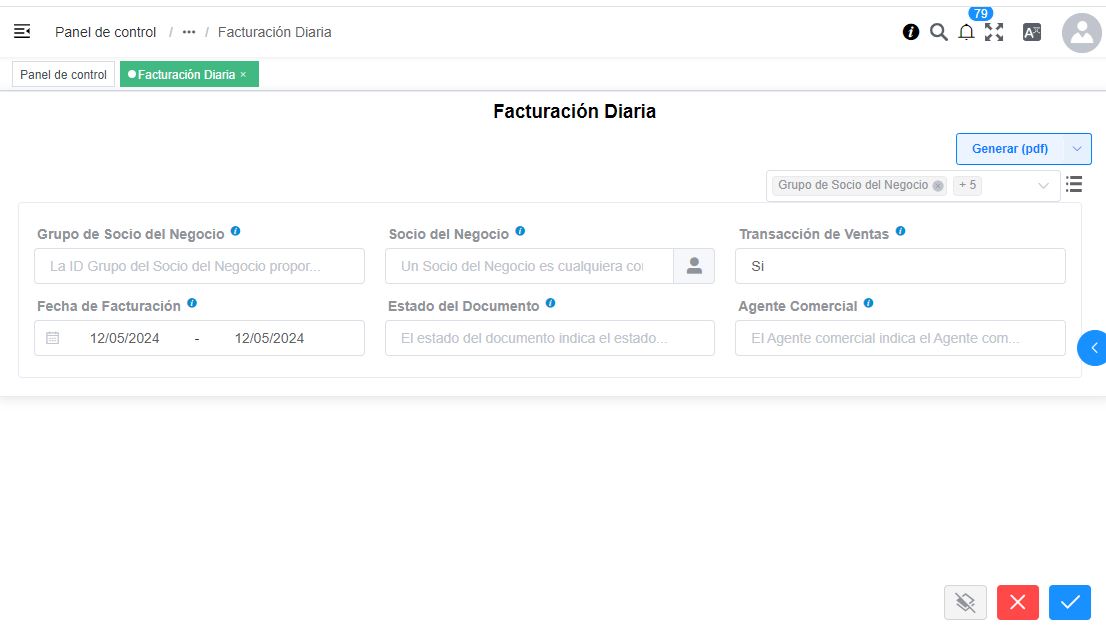Image resolution: width=1106 pixels, height=630 pixels.
Task: Collapse the panel using the blue side chevron
Action: (1094, 348)
